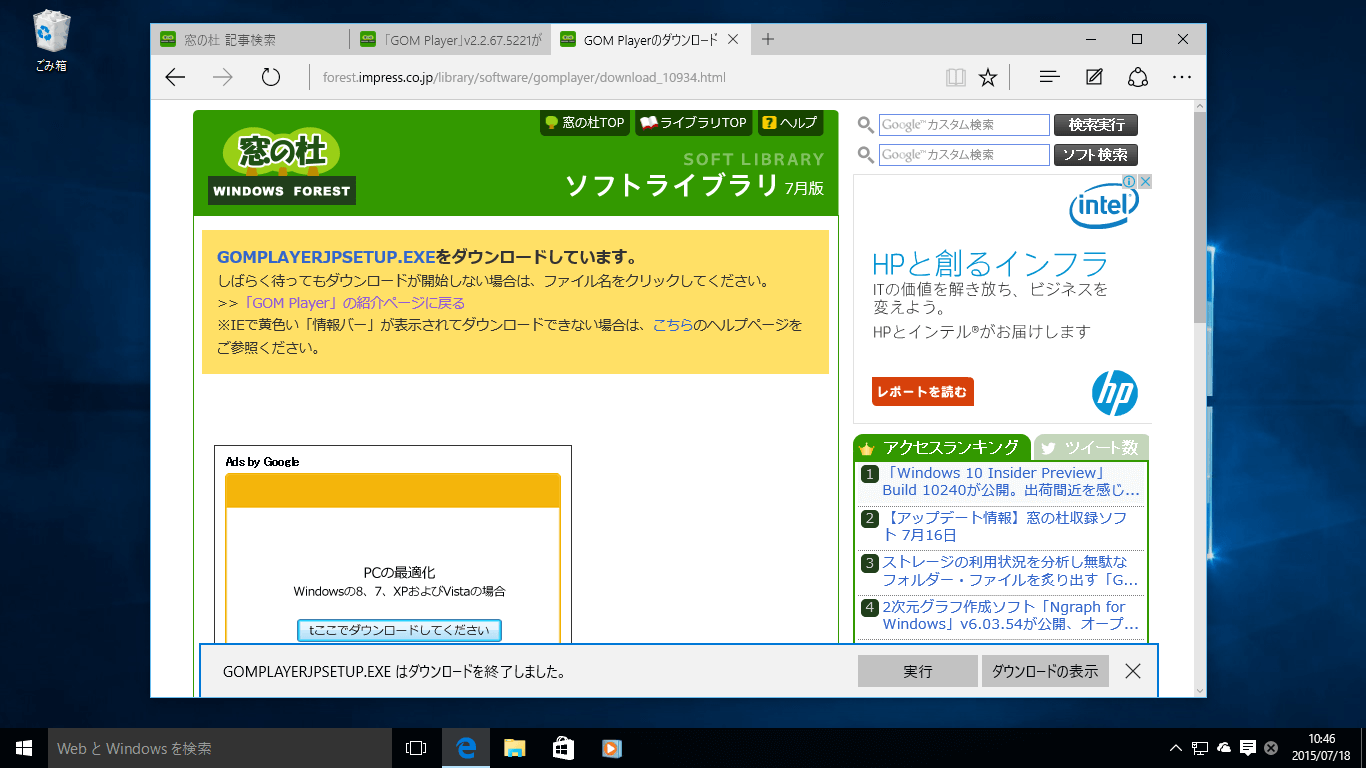Select the アクセスランキング tab
This screenshot has height=768, width=1366.
pyautogui.click(x=941, y=447)
